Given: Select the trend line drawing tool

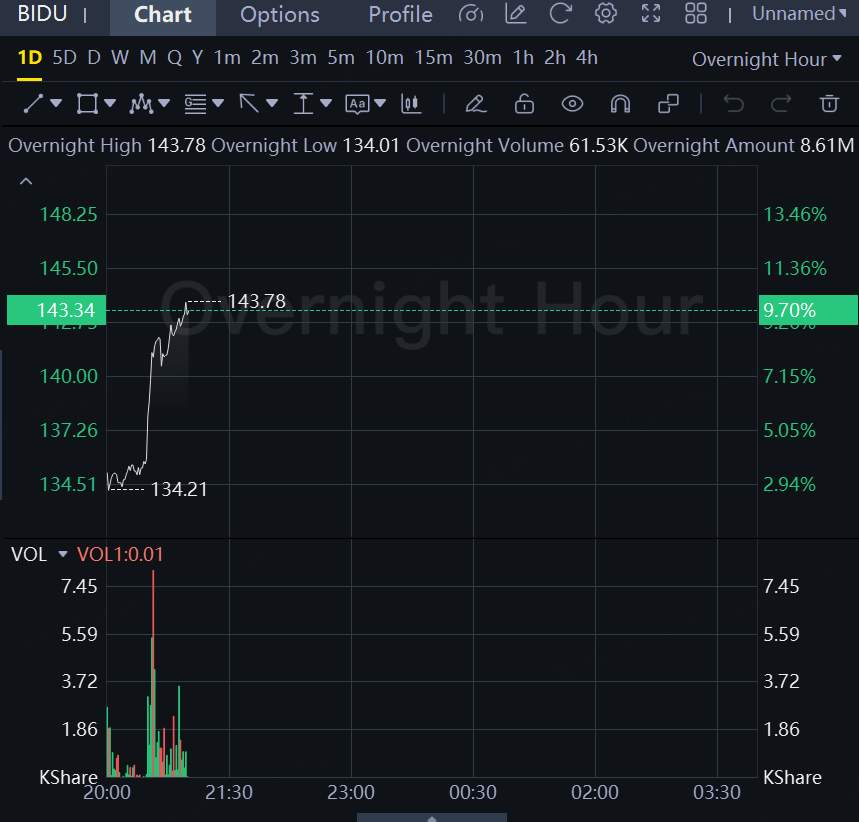Looking at the screenshot, I should (33, 104).
